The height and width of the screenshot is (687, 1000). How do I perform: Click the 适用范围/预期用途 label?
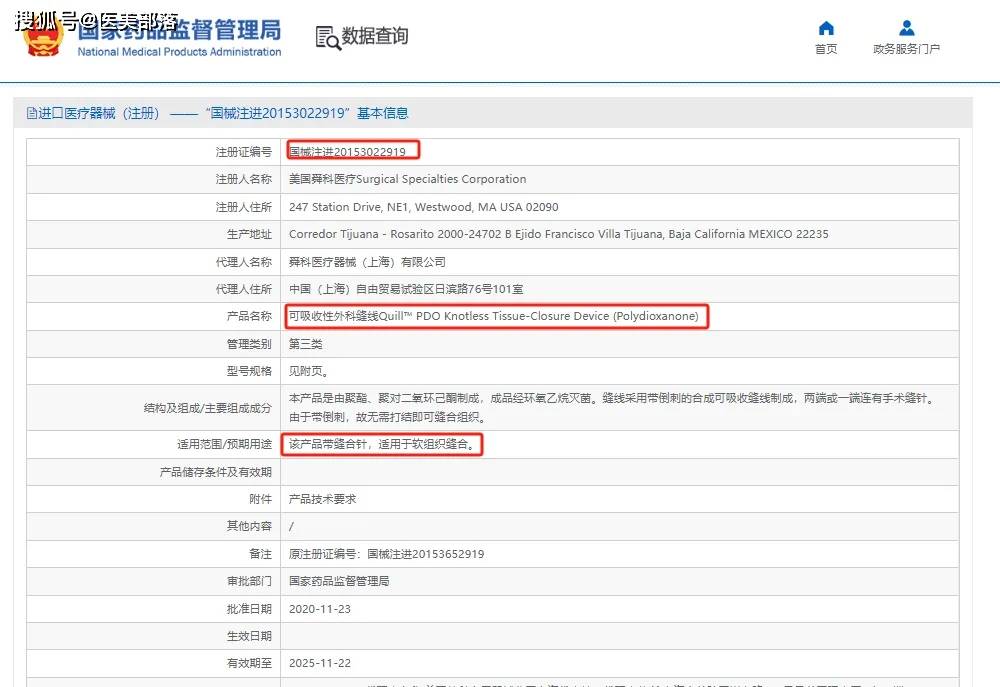224,444
